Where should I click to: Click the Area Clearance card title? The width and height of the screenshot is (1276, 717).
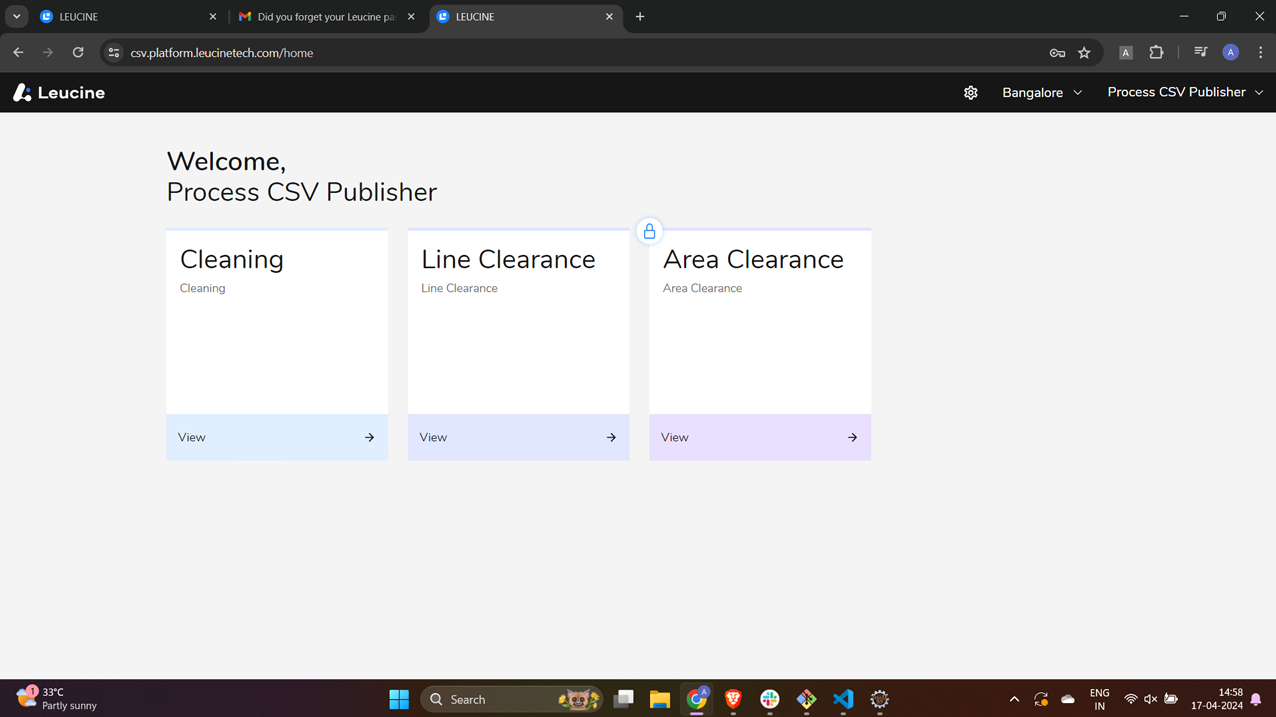[x=753, y=259]
